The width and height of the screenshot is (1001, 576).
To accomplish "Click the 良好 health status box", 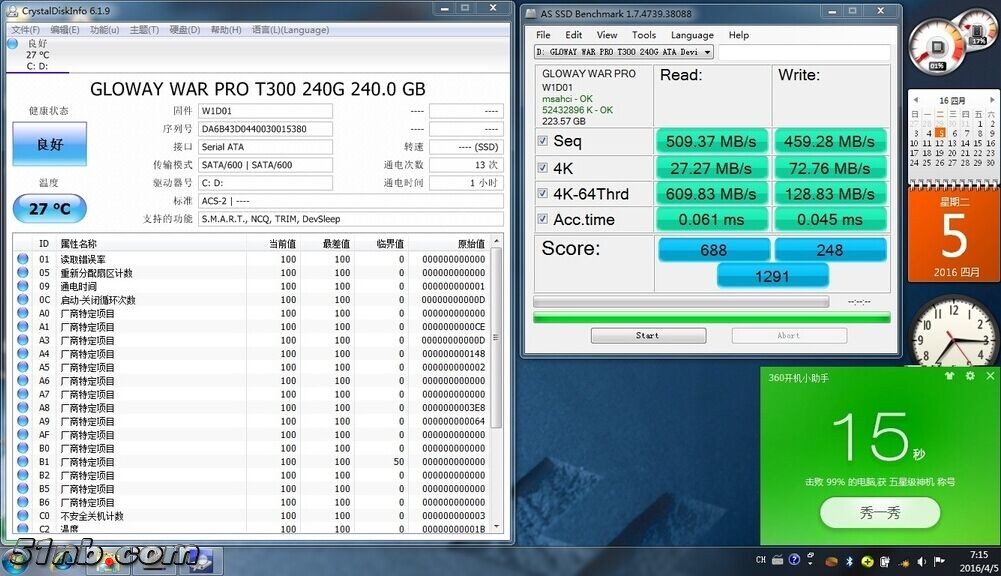I will (x=49, y=144).
